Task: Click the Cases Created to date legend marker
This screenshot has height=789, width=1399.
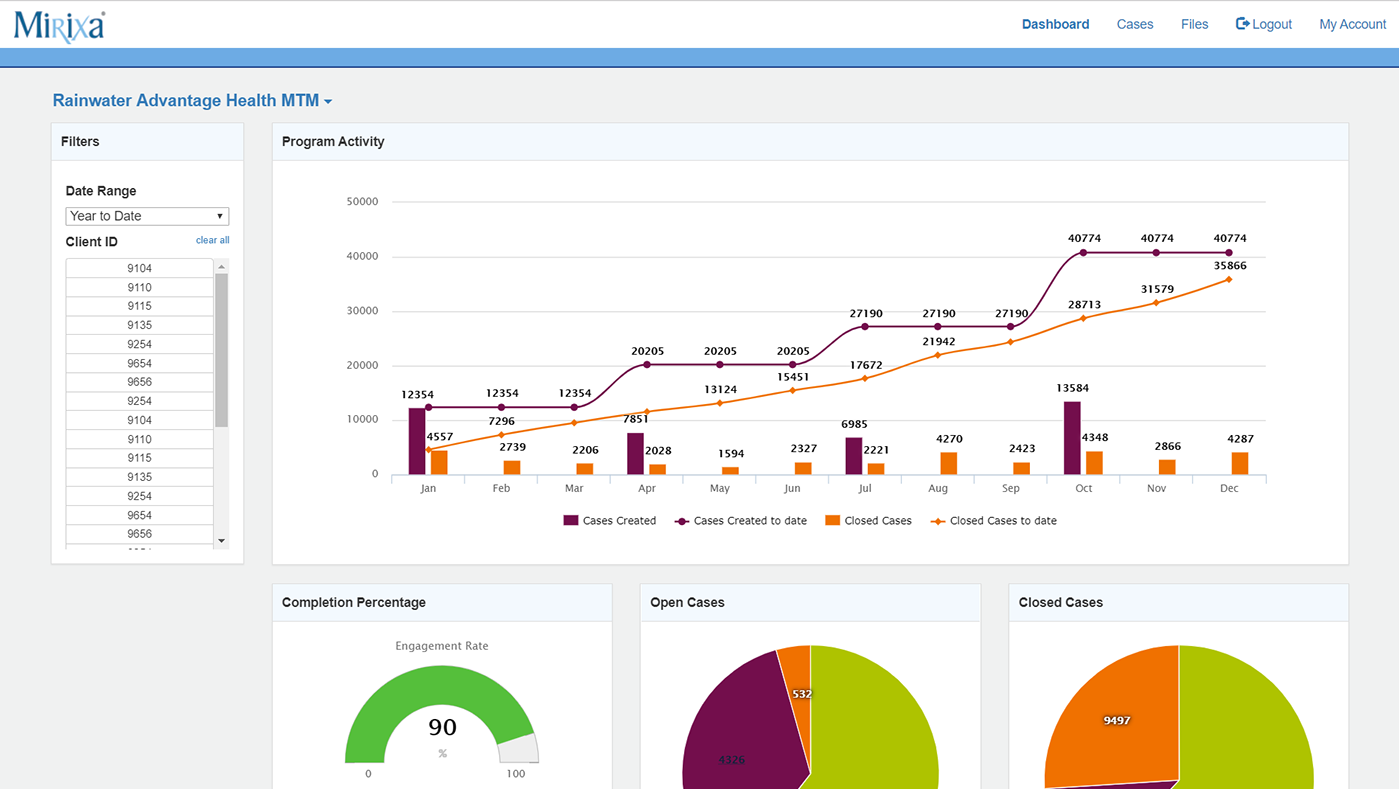Action: (x=682, y=521)
